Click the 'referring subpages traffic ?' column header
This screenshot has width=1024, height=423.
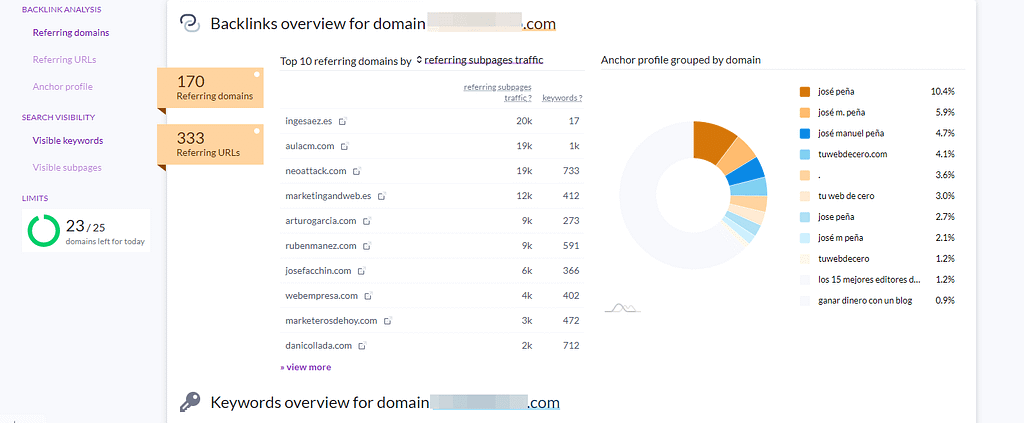point(498,92)
